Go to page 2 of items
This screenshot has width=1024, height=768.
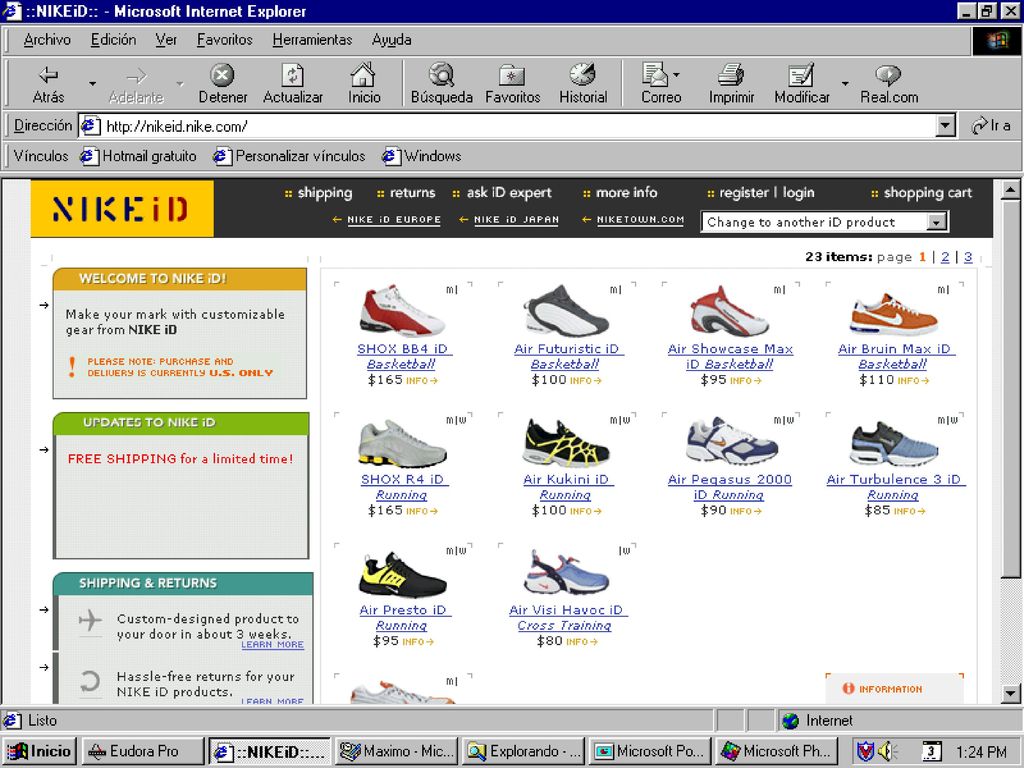click(945, 257)
